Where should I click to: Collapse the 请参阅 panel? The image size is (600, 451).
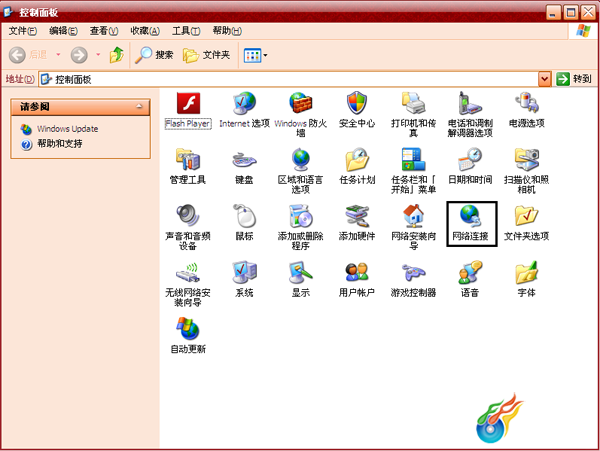(139, 106)
